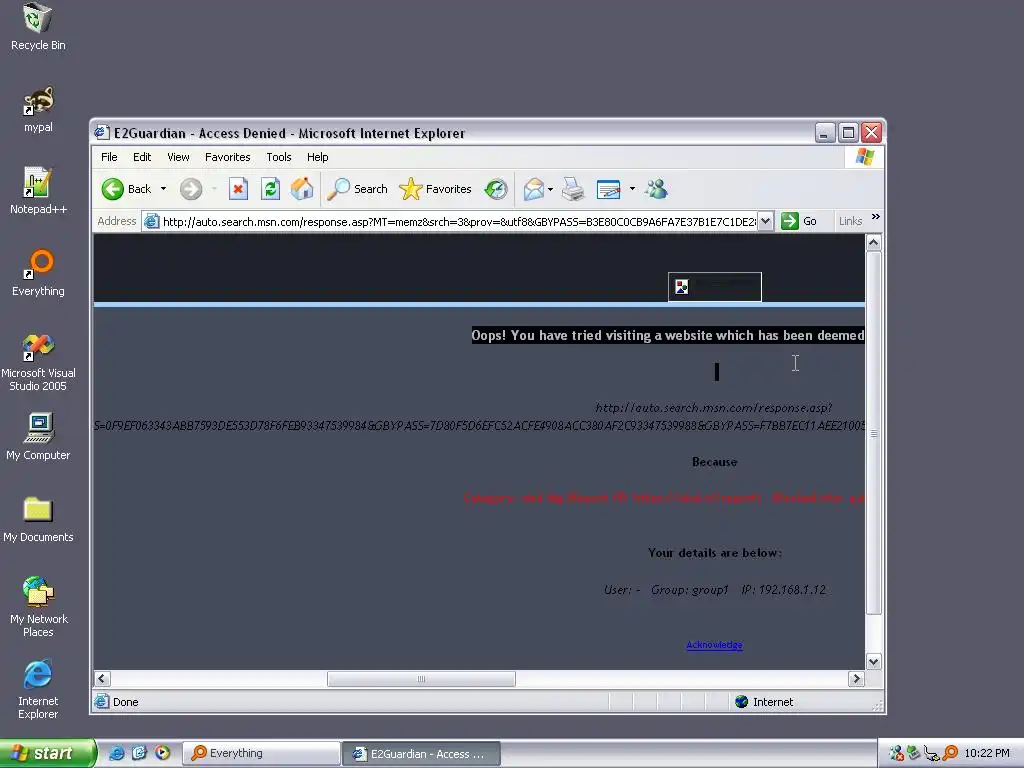
Task: Click the broken image placeholder in header
Action: tap(714, 287)
